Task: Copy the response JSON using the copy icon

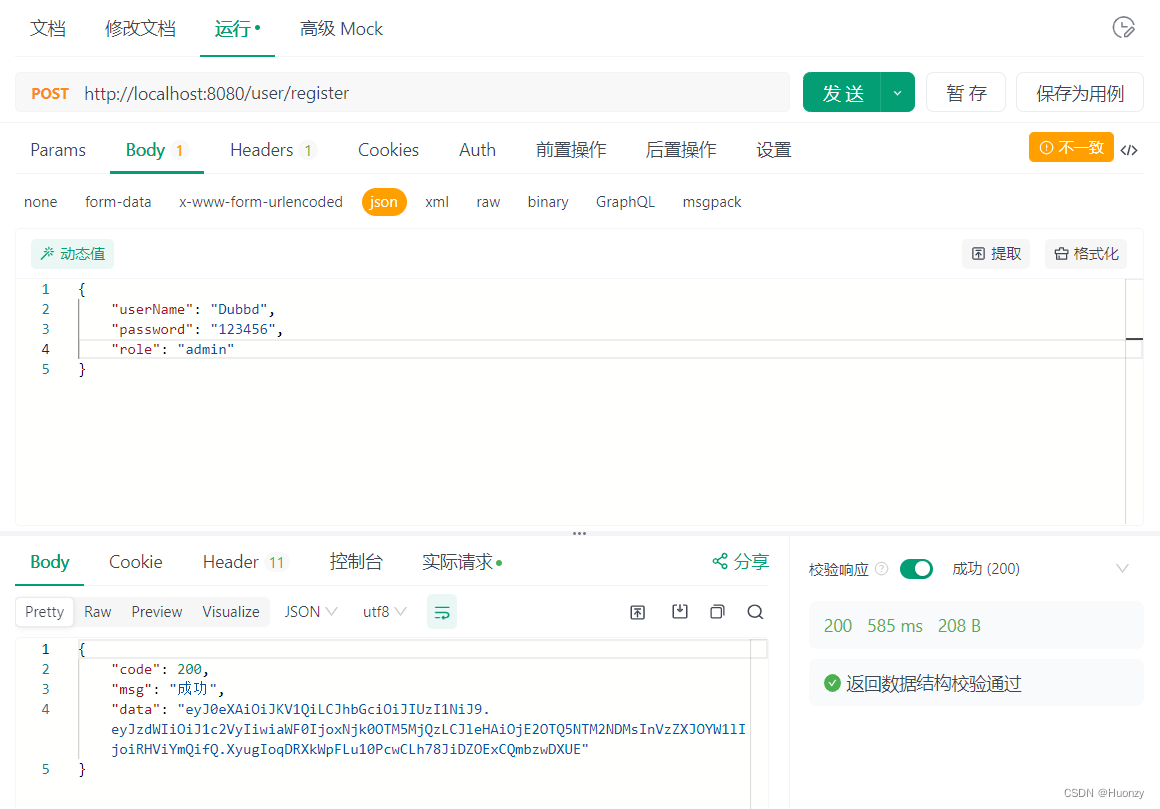Action: (x=717, y=611)
